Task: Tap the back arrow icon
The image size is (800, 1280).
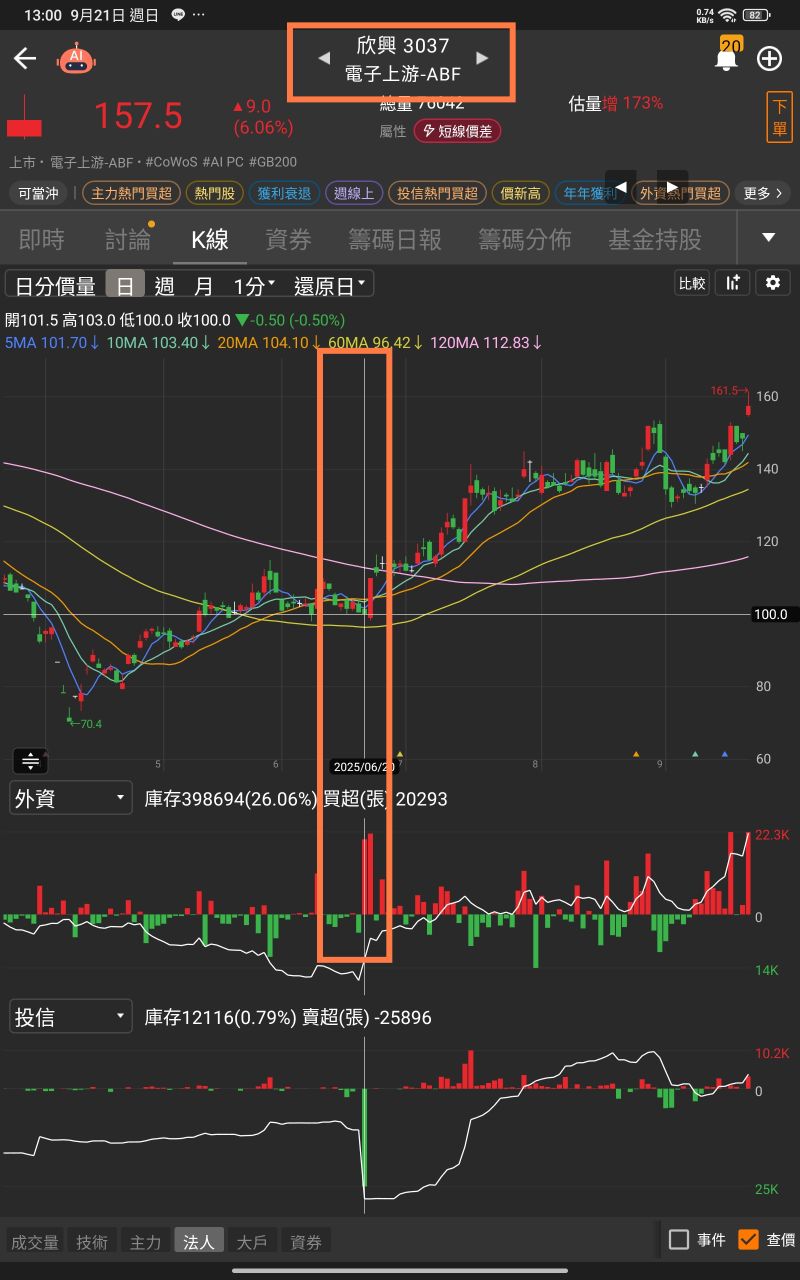Action: pos(25,58)
